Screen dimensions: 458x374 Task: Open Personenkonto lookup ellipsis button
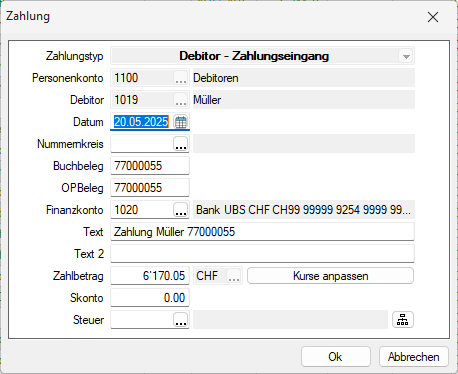[x=181, y=78]
